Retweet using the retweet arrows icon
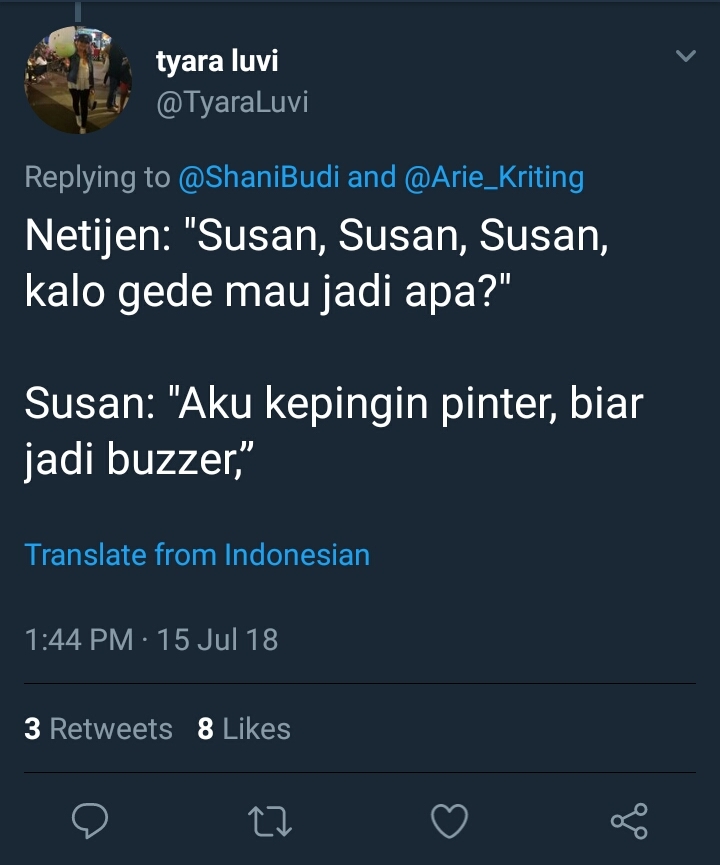This screenshot has height=865, width=720. coord(270,822)
